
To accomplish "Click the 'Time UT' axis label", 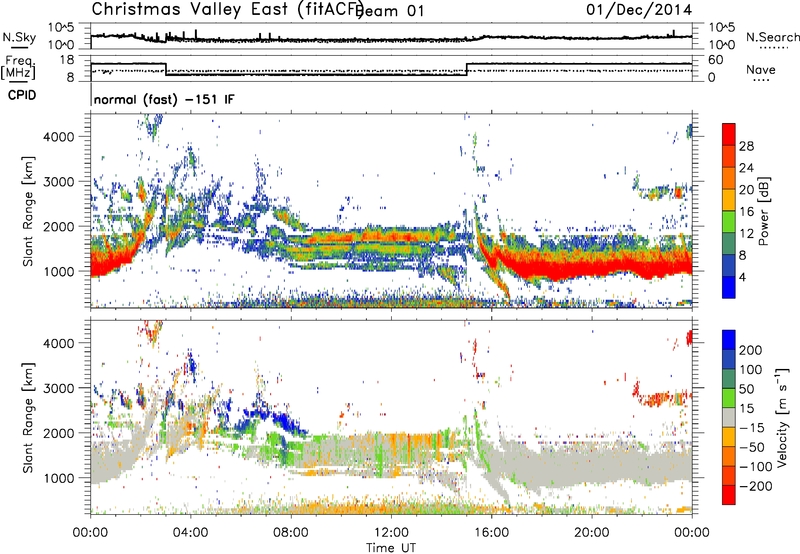I will point(391,548).
